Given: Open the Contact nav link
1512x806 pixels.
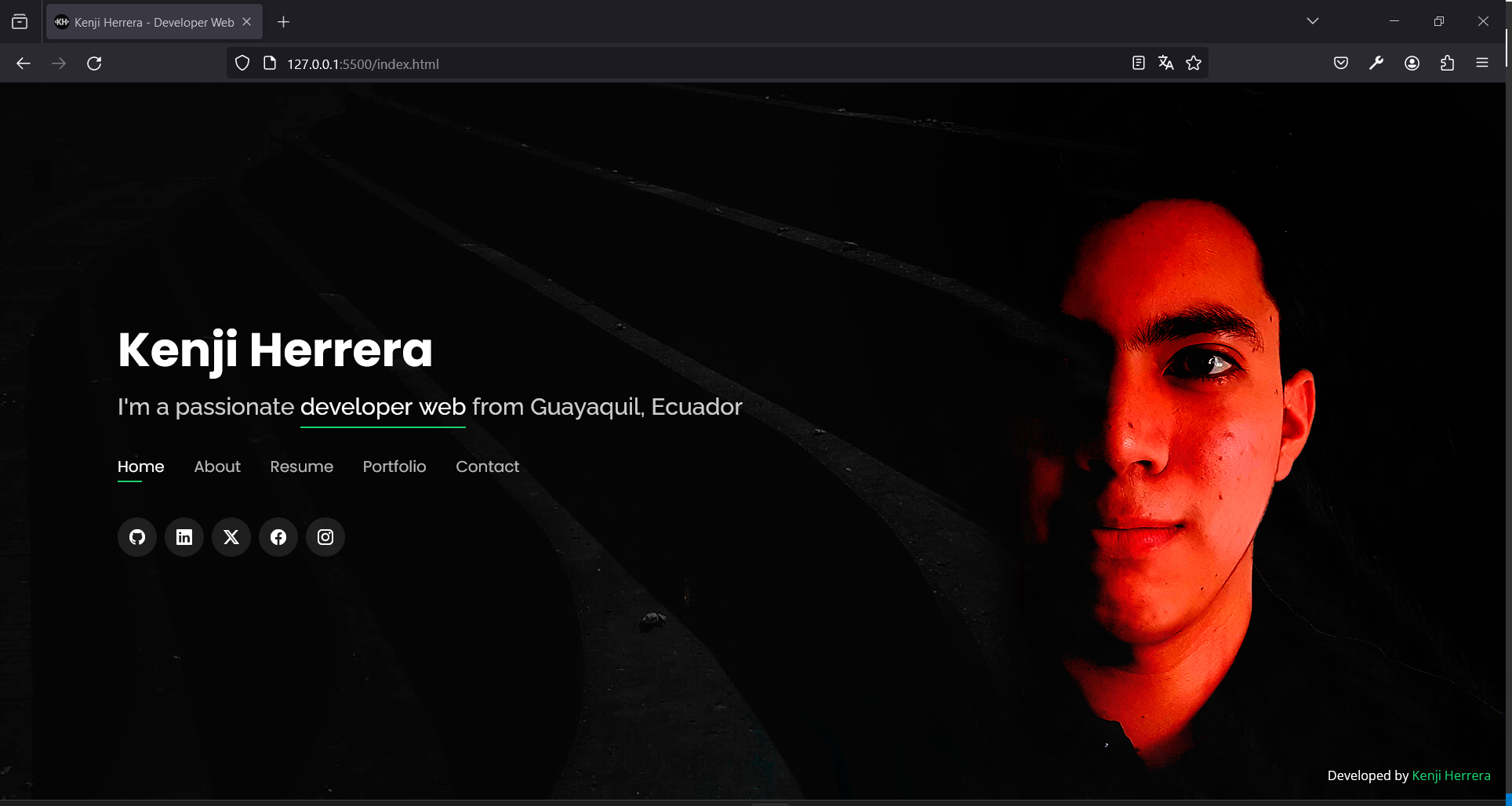Looking at the screenshot, I should pyautogui.click(x=488, y=467).
